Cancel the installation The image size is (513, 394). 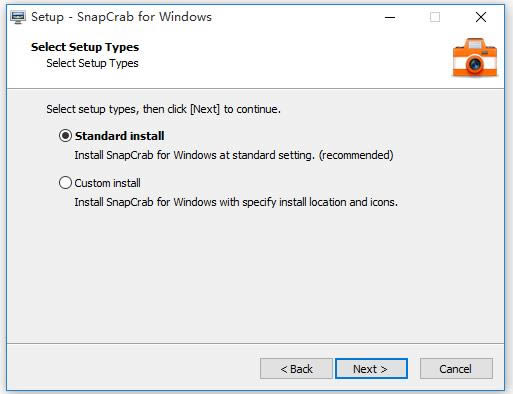coord(456,369)
